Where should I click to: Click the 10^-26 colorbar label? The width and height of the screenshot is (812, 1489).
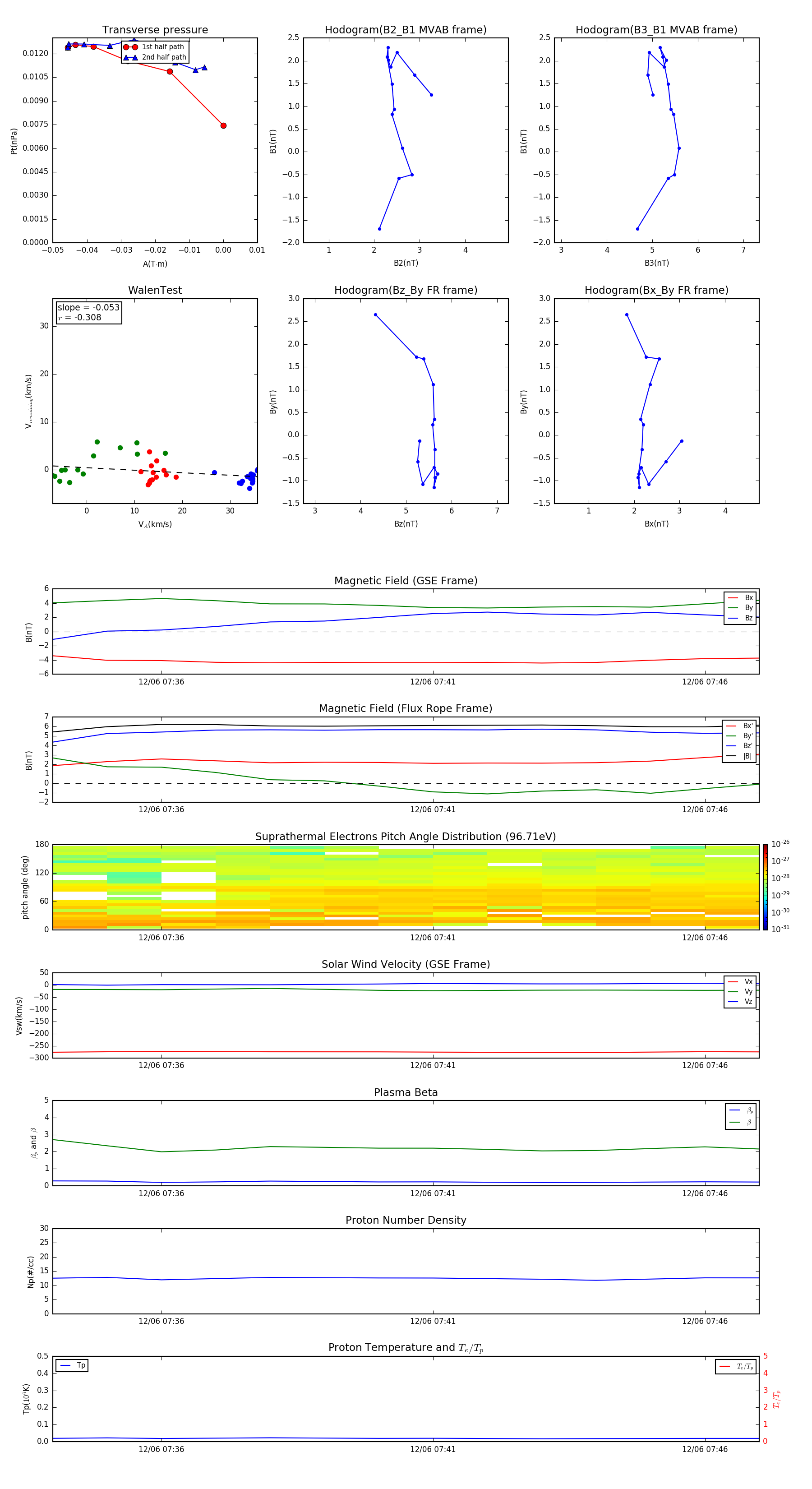coord(780,845)
